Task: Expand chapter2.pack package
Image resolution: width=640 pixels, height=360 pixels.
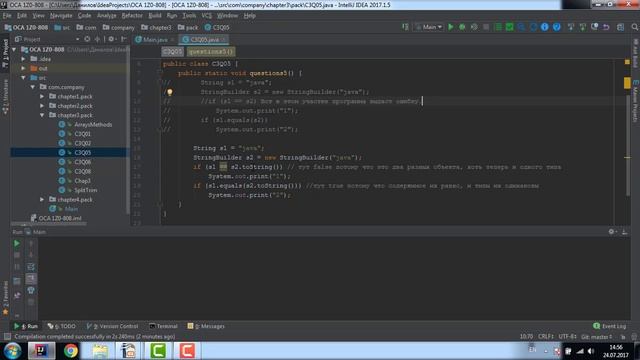Action: point(42,106)
